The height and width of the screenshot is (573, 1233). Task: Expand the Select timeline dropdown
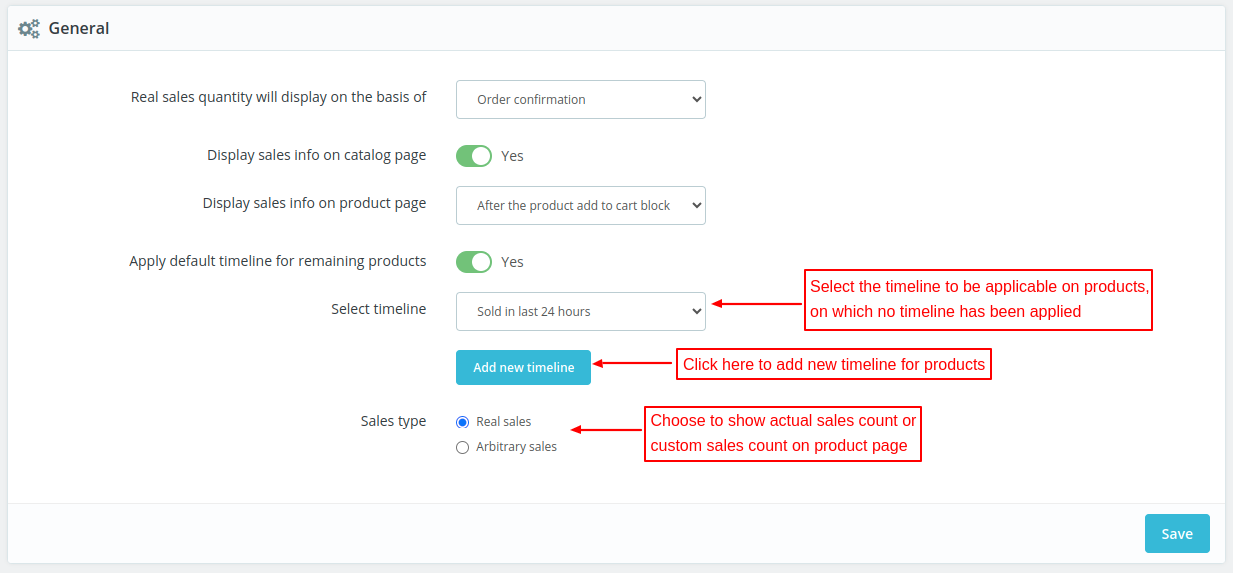pyautogui.click(x=580, y=312)
